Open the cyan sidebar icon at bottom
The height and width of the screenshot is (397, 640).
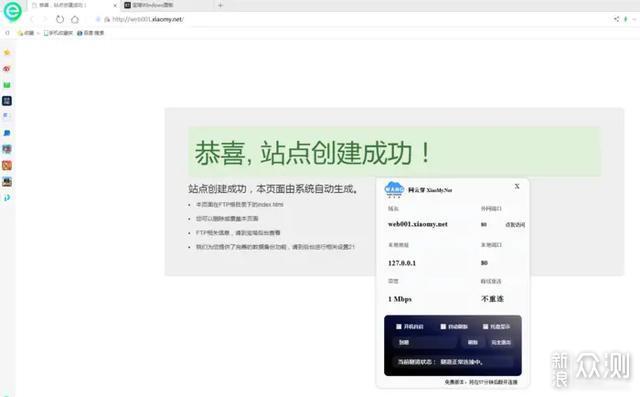coord(7,198)
